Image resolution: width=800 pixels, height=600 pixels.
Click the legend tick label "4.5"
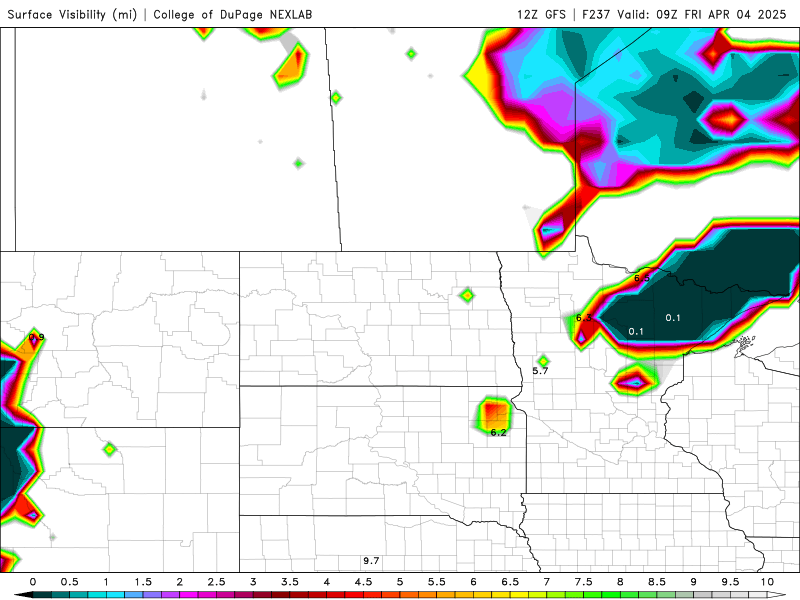point(363,582)
